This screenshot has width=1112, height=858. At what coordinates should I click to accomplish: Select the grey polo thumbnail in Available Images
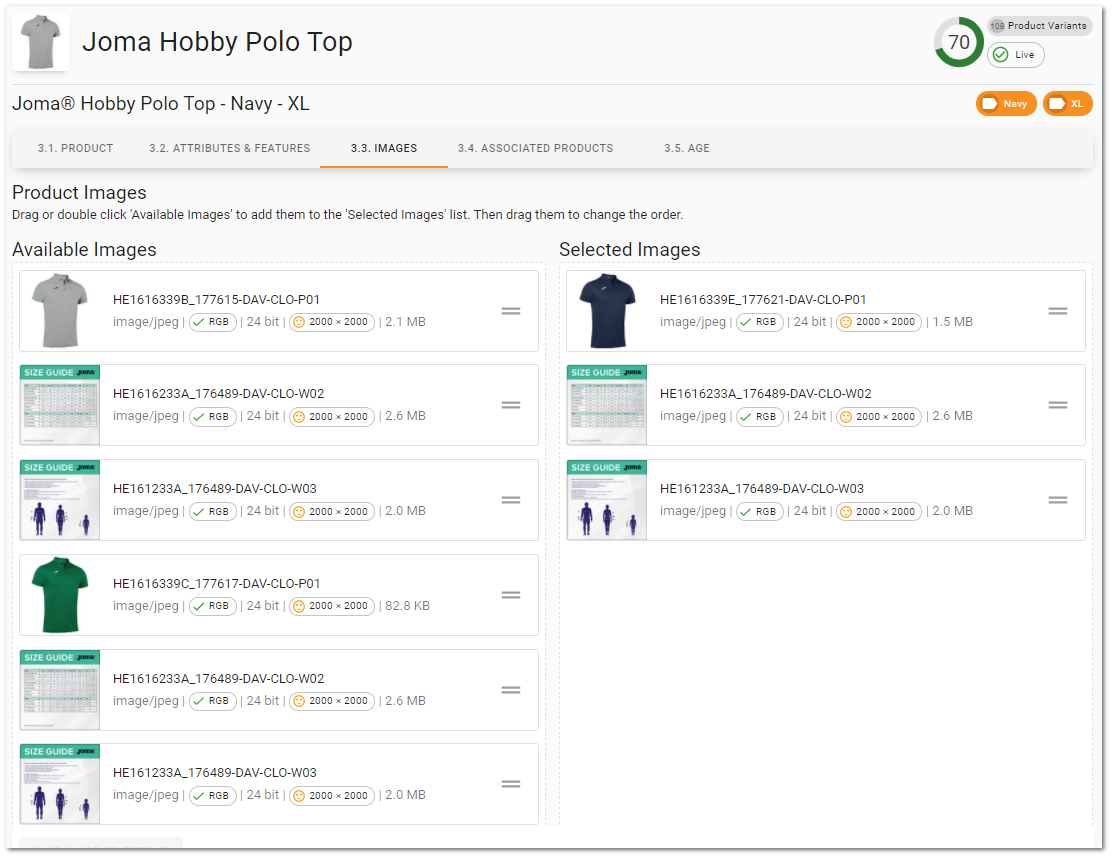coord(60,311)
